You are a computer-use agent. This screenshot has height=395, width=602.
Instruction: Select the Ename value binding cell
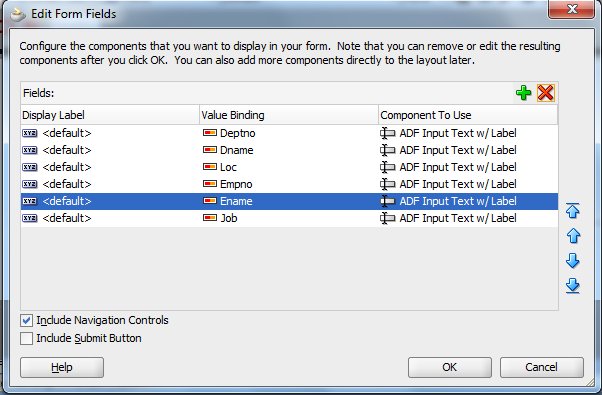[x=289, y=201]
